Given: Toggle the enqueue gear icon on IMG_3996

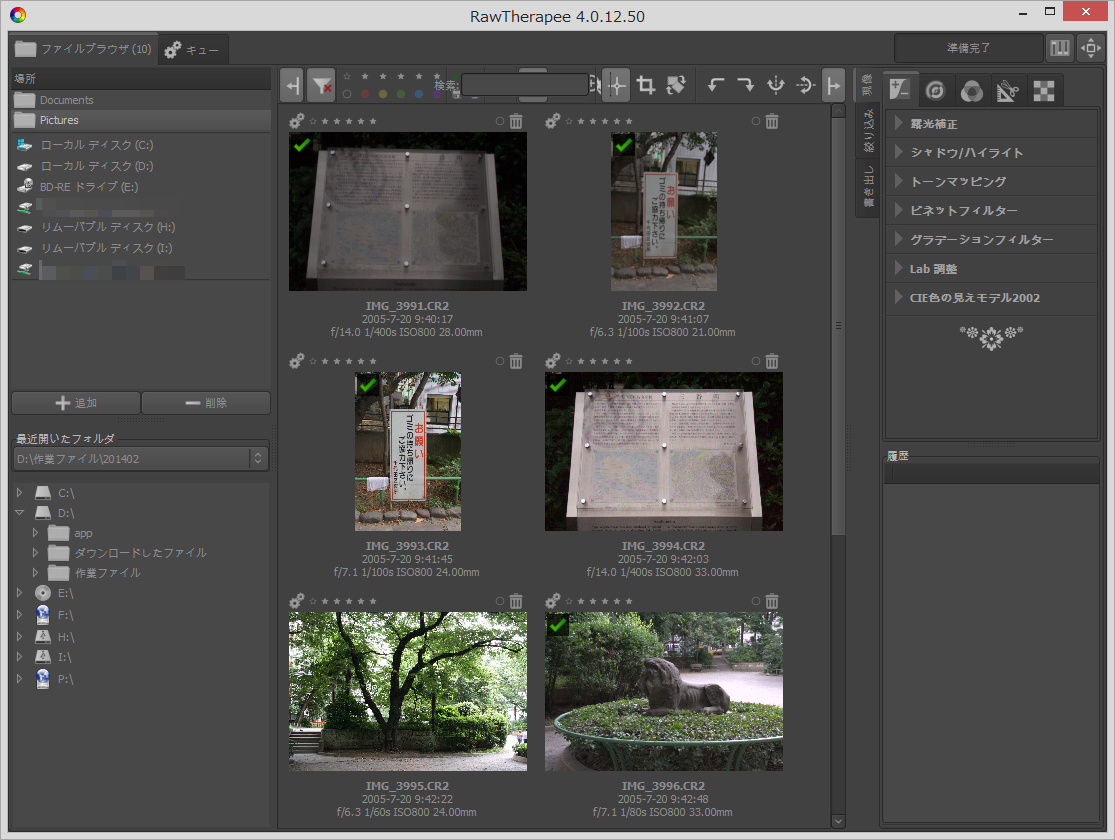Looking at the screenshot, I should [x=552, y=601].
